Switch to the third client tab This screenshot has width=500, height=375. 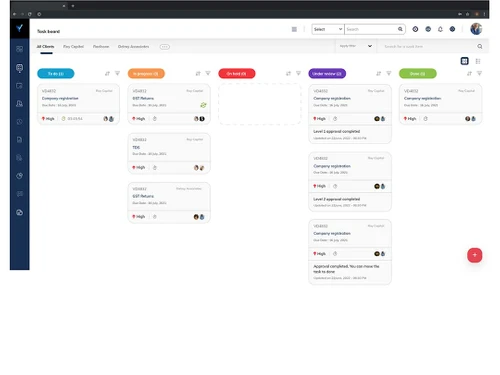101,47
